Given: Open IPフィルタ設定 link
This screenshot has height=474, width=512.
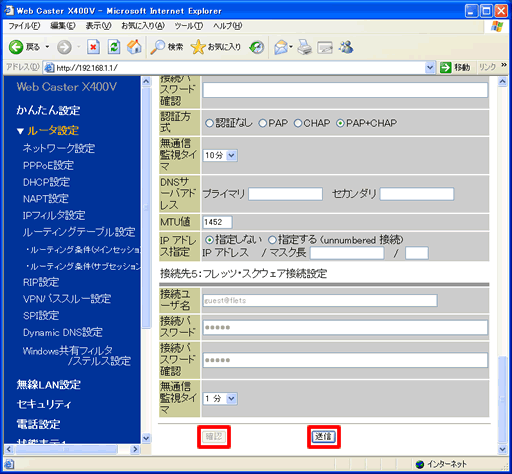Looking at the screenshot, I should click(x=54, y=215).
